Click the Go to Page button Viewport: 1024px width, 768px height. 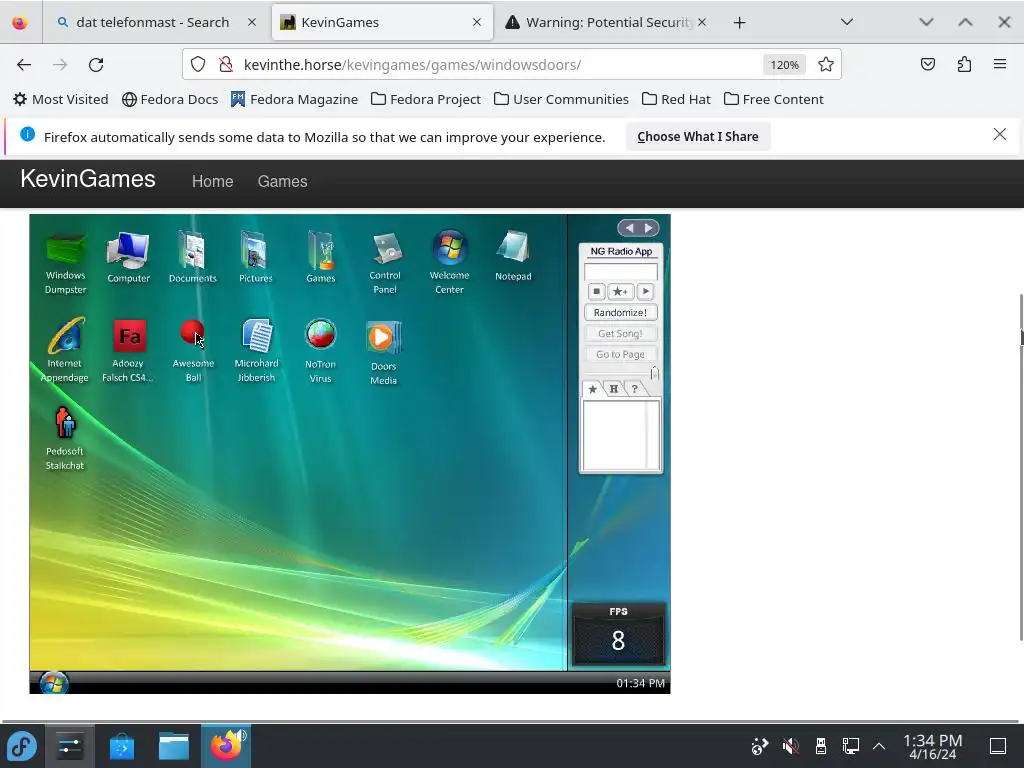pyautogui.click(x=620, y=354)
